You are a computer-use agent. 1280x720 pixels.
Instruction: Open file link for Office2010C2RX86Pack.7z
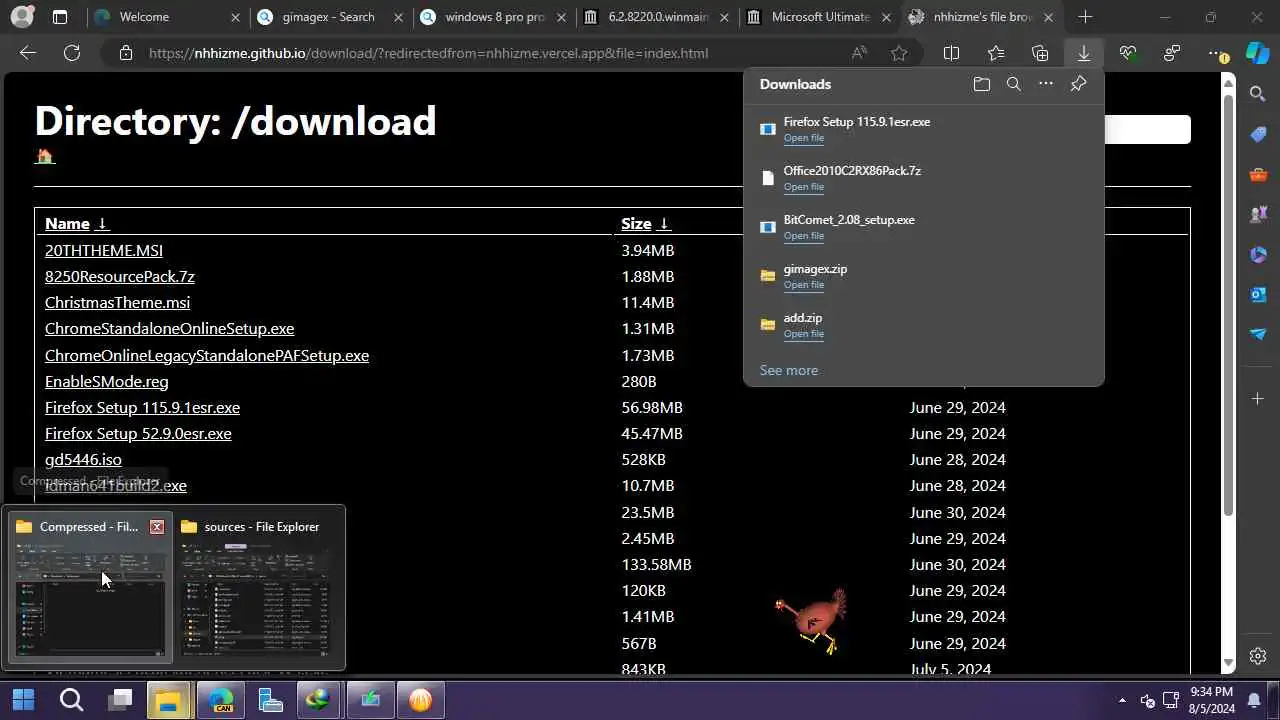[804, 187]
